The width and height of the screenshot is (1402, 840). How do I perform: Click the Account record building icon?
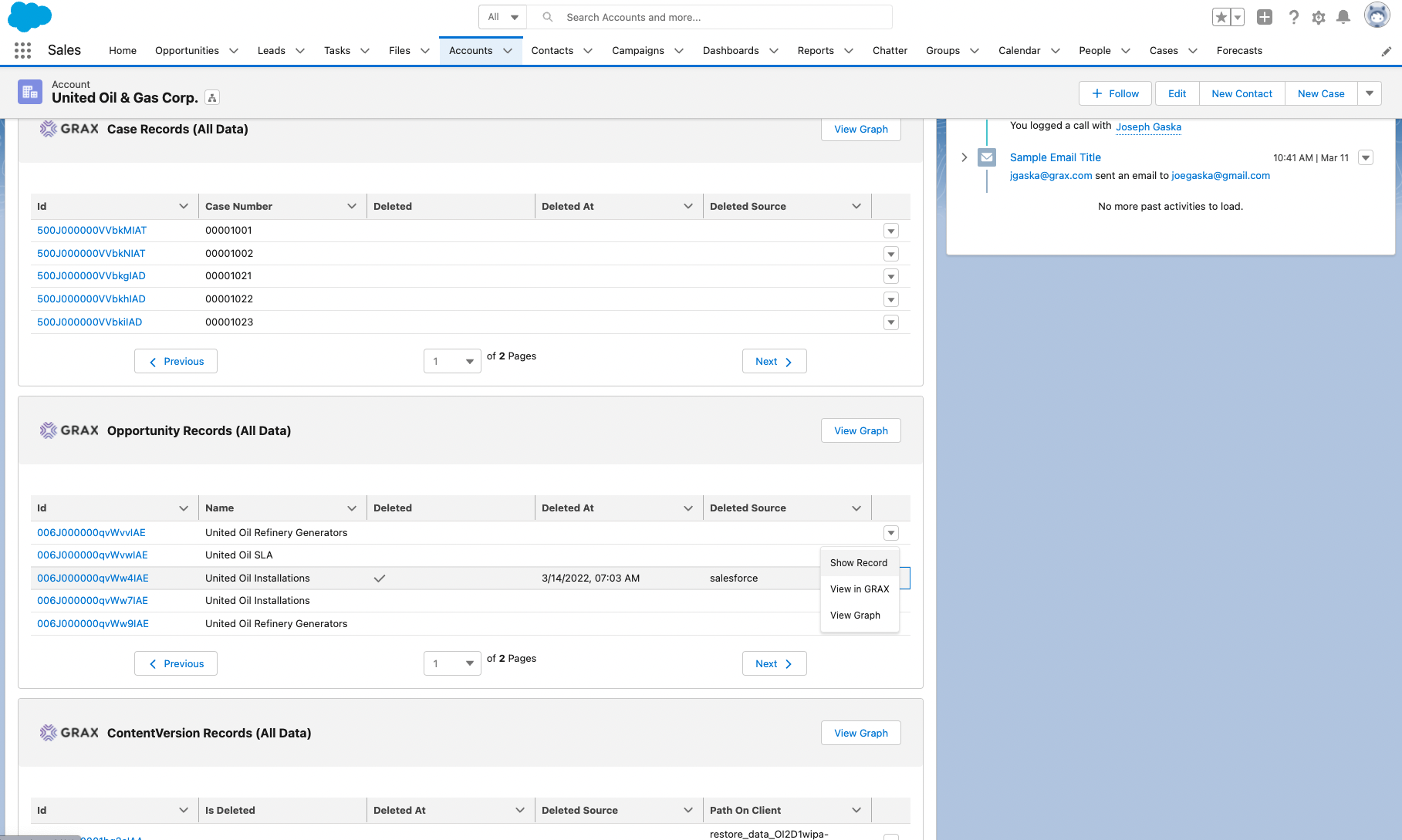[30, 93]
